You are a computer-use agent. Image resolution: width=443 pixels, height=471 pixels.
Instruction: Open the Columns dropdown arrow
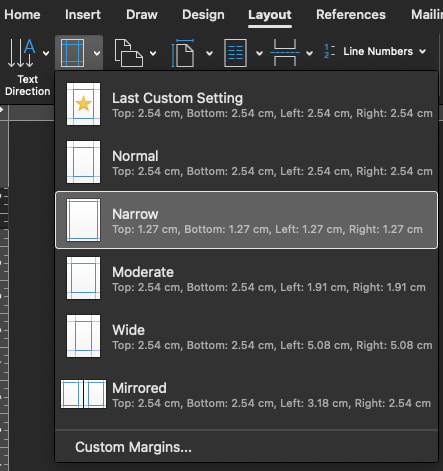[259, 53]
